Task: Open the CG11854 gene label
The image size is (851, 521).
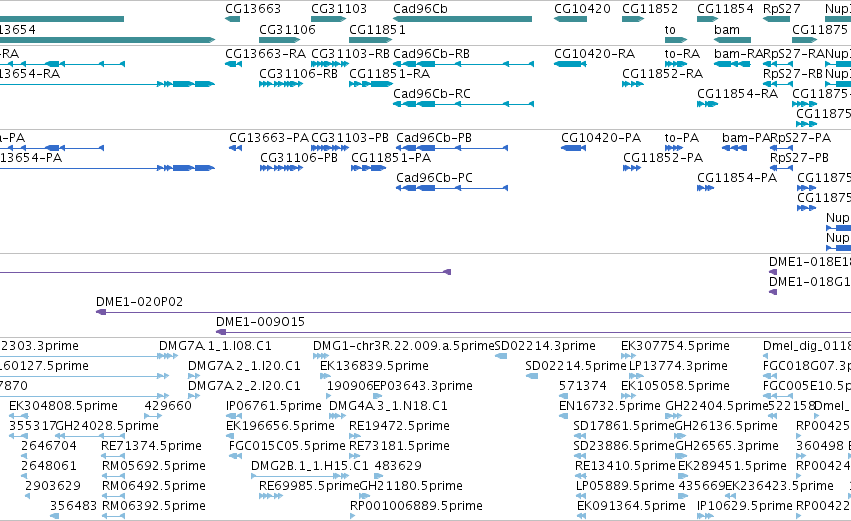Action: coord(725,9)
